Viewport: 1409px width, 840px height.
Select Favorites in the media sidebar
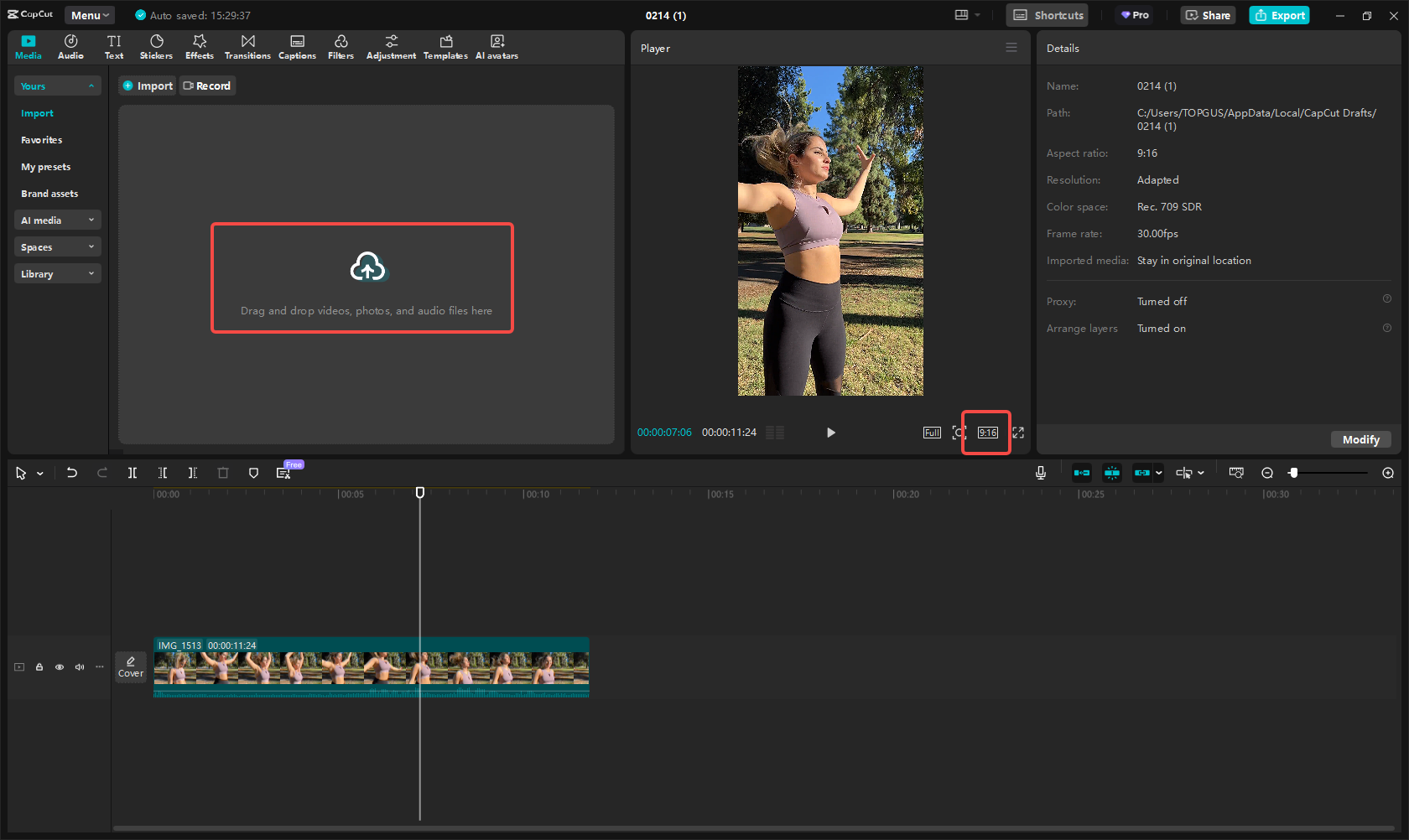[x=42, y=140]
